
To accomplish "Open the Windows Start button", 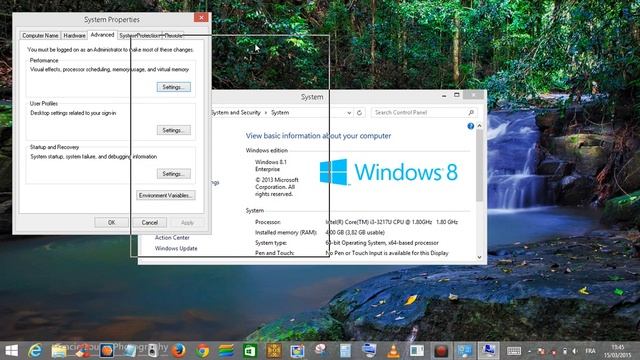I will [x=11, y=351].
